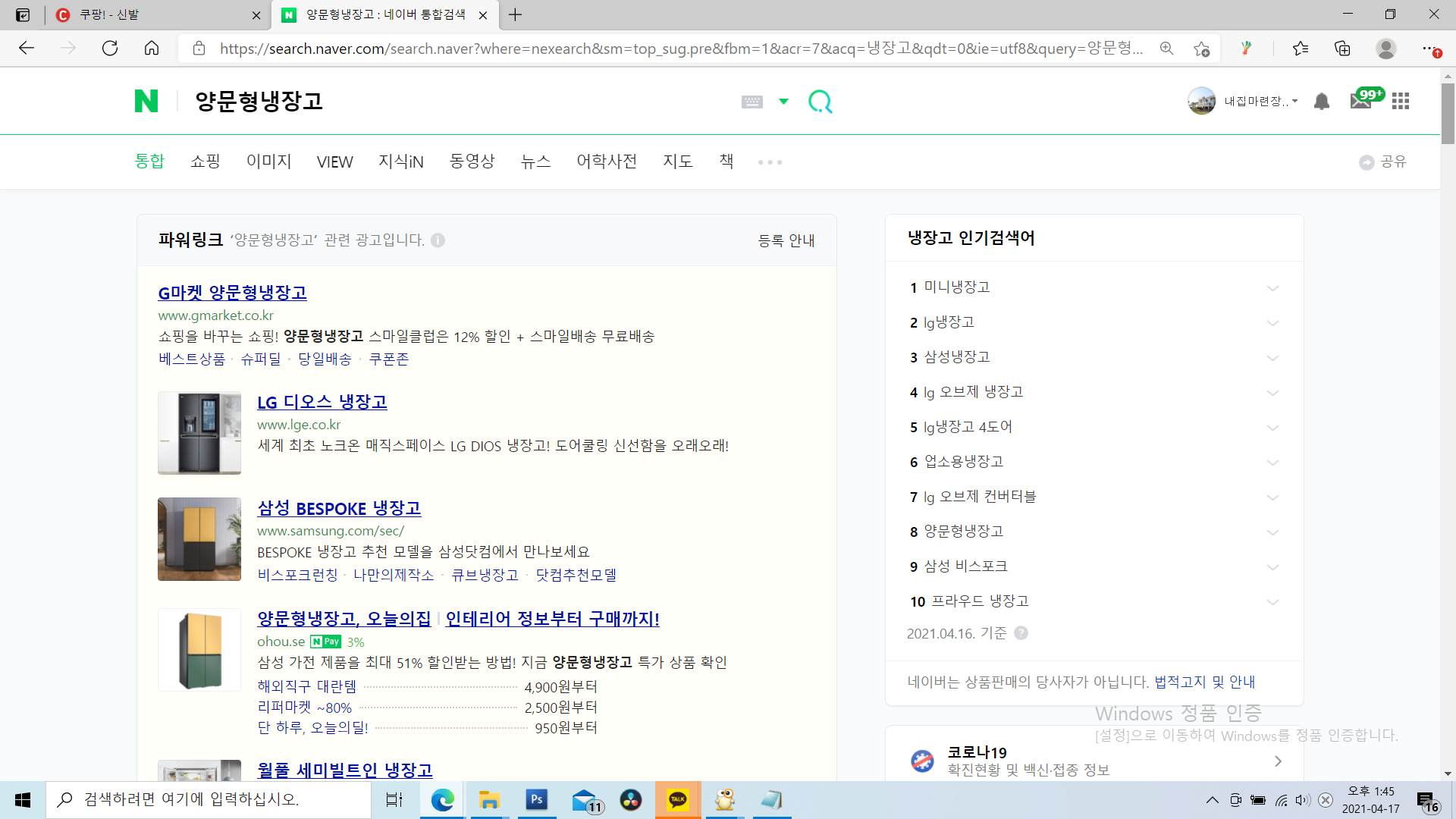Click the page vertical scrollbar
This screenshot has height=819, width=1456.
pos(1448,114)
